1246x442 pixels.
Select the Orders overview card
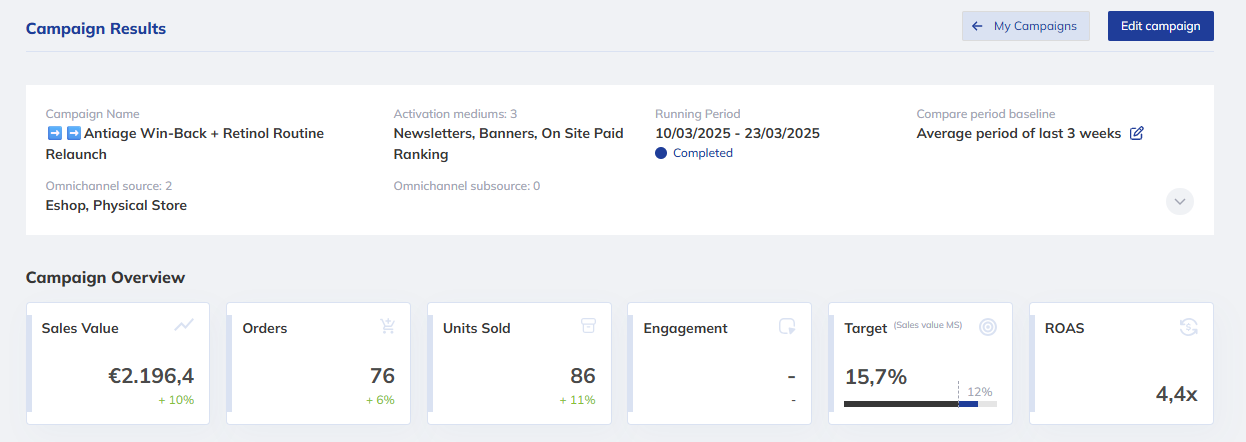(x=318, y=364)
